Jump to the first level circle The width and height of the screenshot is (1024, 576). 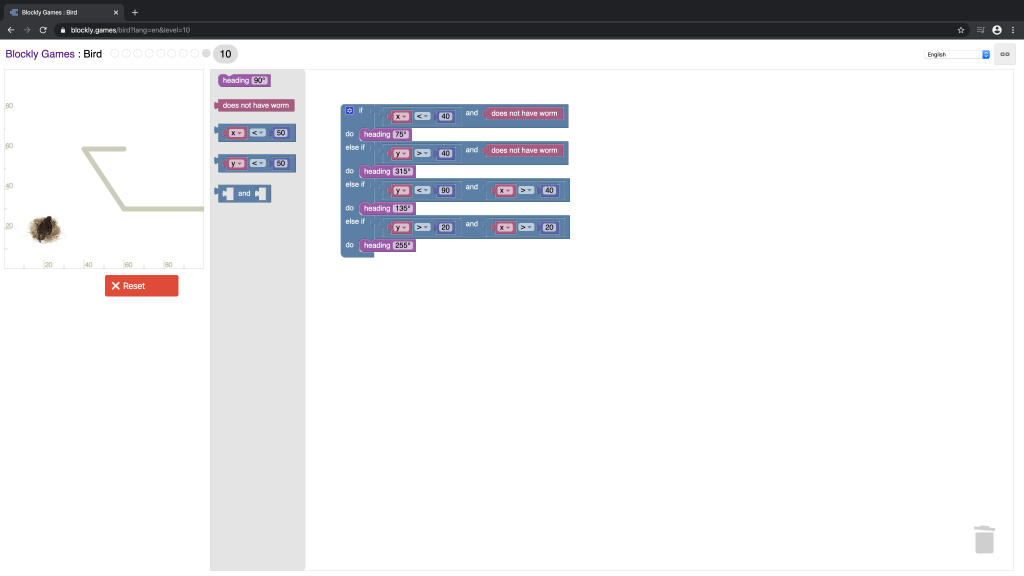(x=115, y=54)
